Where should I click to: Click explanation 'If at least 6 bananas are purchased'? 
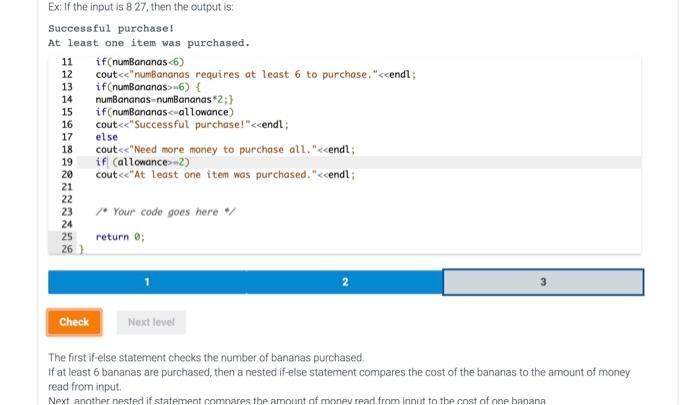(339, 379)
